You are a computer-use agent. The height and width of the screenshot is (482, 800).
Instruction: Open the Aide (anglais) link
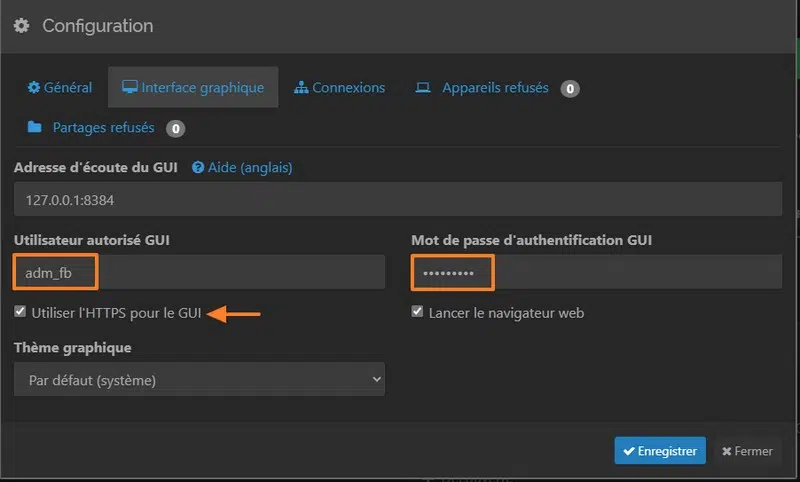[x=250, y=168]
